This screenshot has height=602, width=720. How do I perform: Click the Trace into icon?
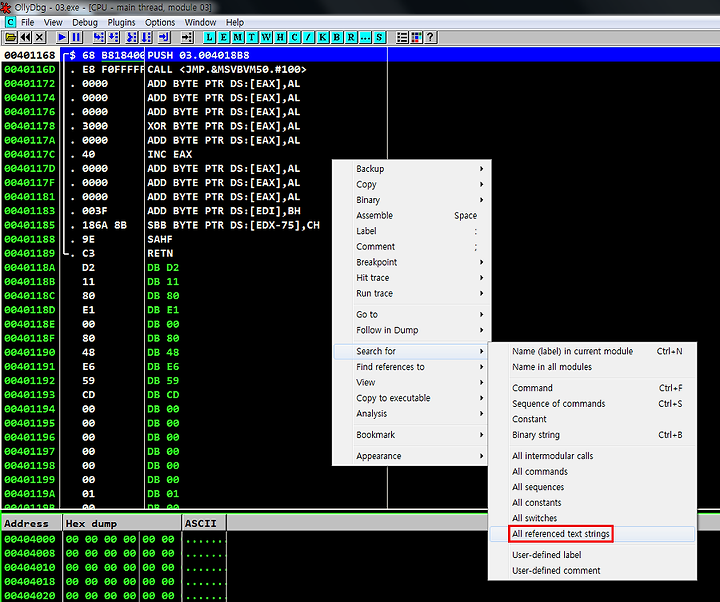tap(132, 37)
